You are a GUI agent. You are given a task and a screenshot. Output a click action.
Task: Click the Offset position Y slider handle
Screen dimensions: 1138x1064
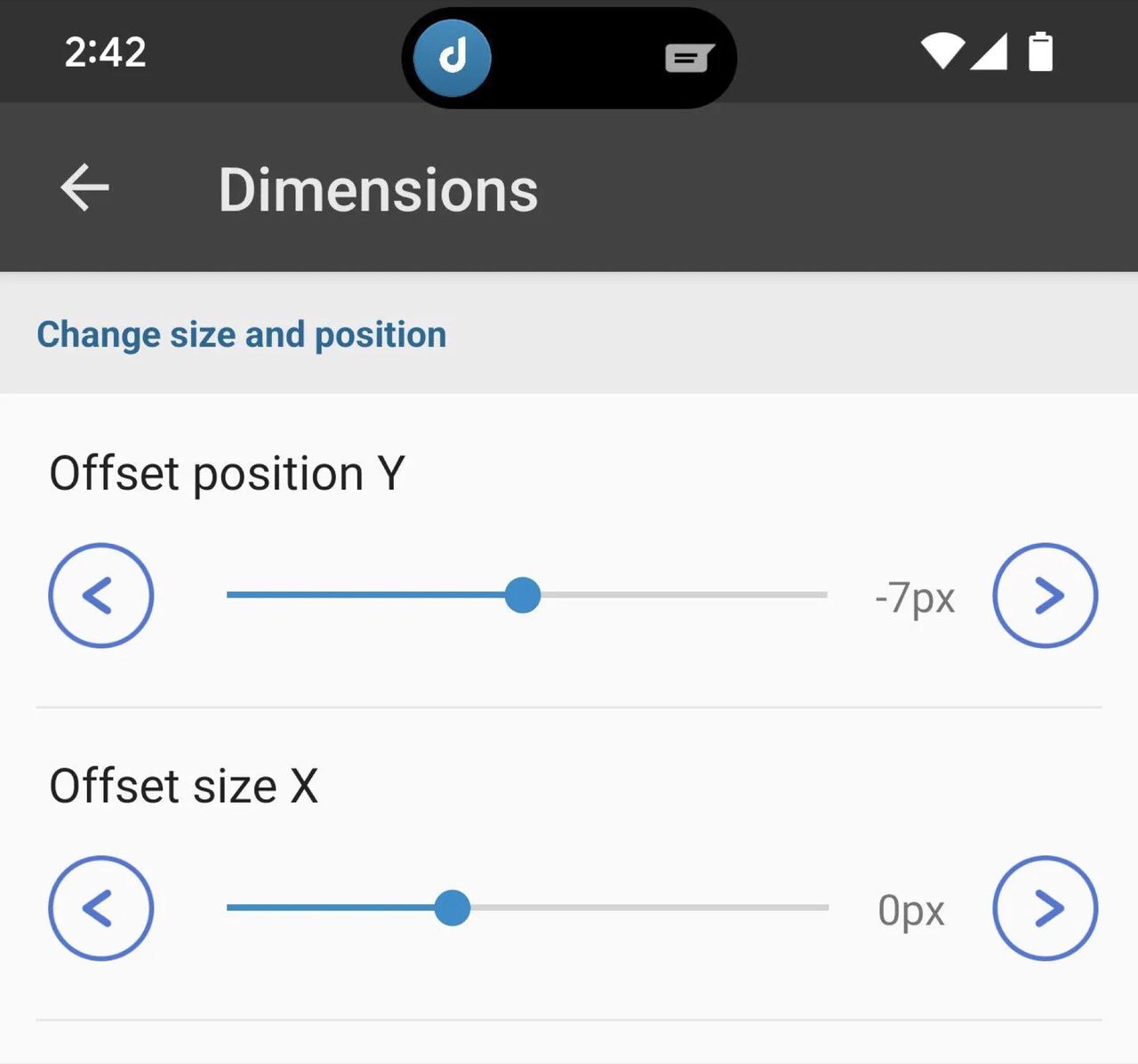523,596
